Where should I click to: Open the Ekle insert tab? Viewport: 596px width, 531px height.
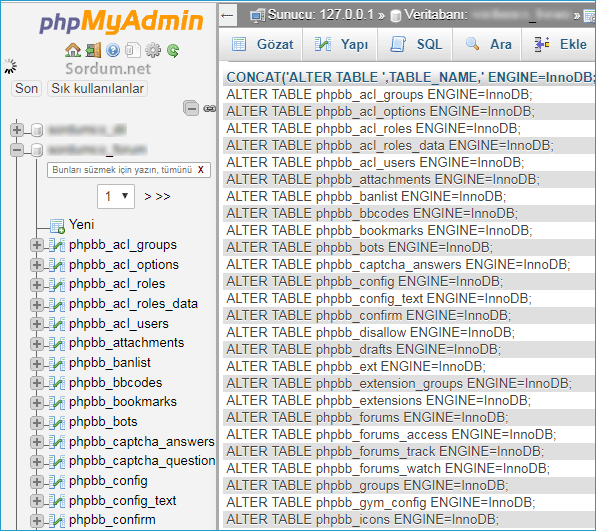560,44
